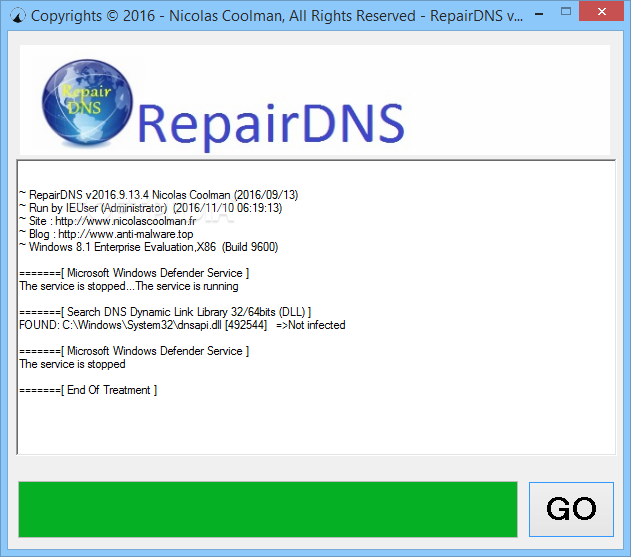Close the RepairDNS window
This screenshot has height=557, width=631.
(602, 11)
